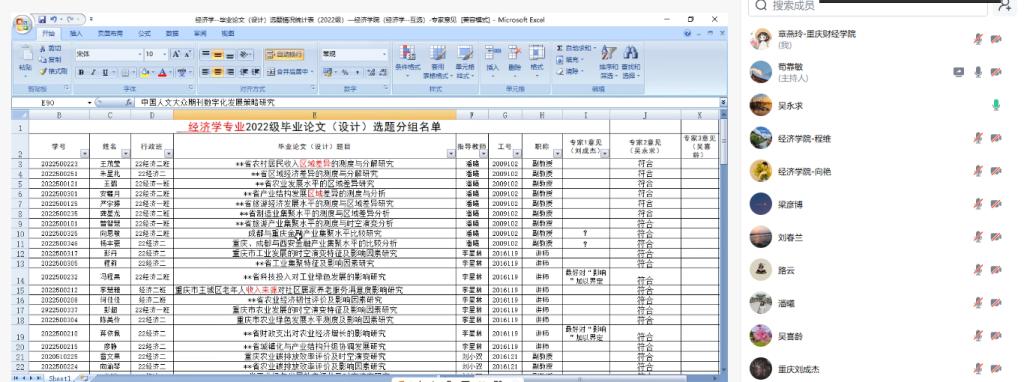The height and width of the screenshot is (382, 1024).
Task: Click the font color red A swatch
Action: (162, 72)
